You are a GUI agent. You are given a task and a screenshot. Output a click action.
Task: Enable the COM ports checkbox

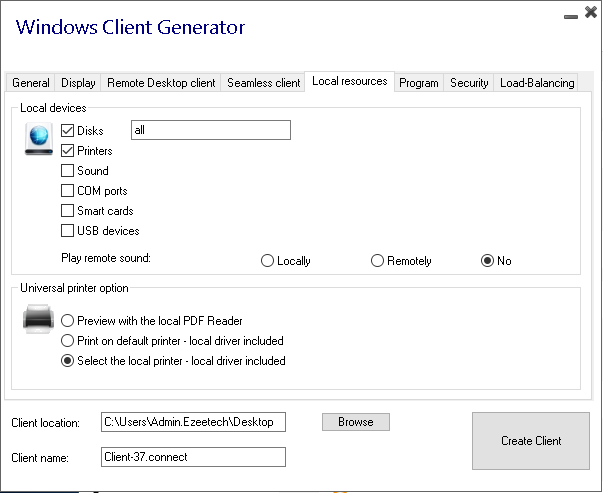68,191
